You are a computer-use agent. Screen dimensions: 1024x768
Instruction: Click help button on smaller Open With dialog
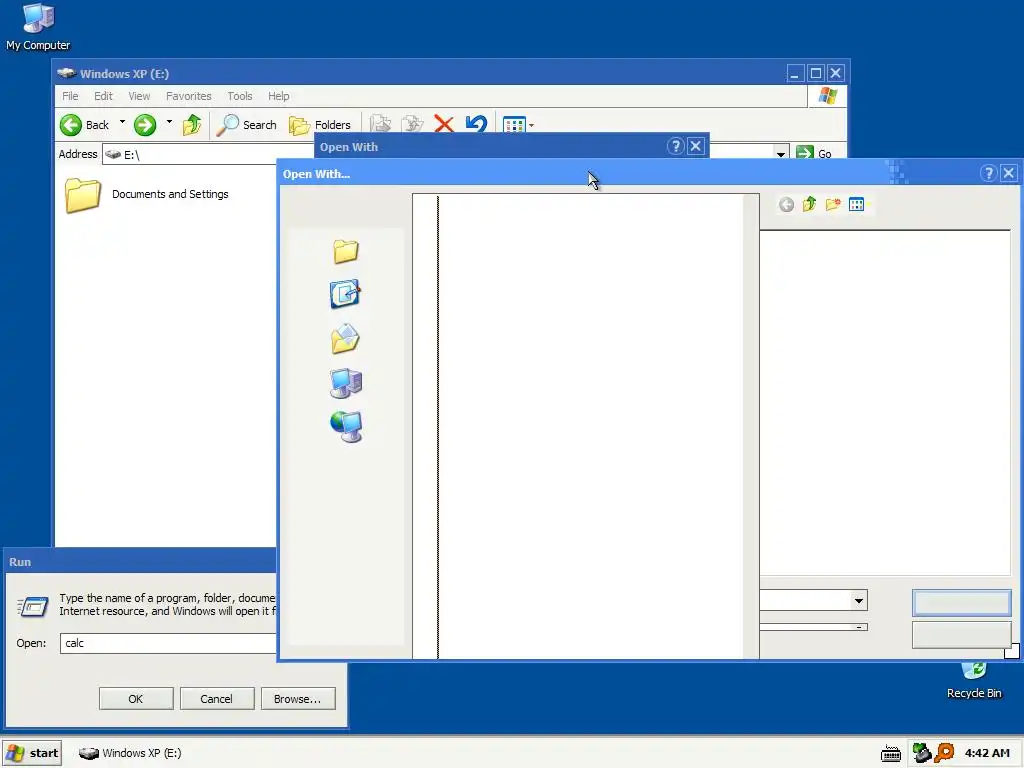click(x=675, y=146)
